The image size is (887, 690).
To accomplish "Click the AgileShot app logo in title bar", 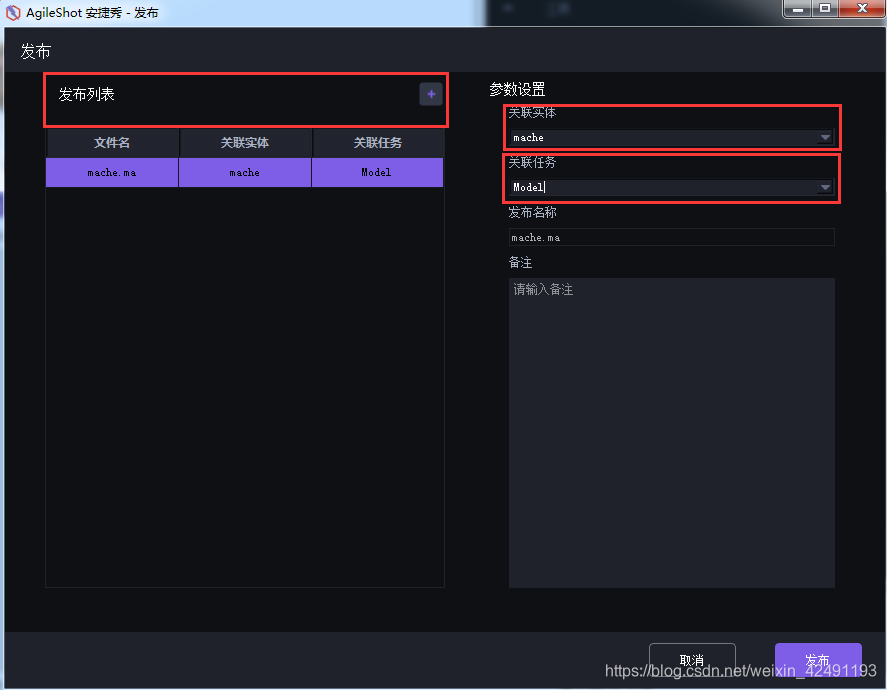I will [12, 12].
